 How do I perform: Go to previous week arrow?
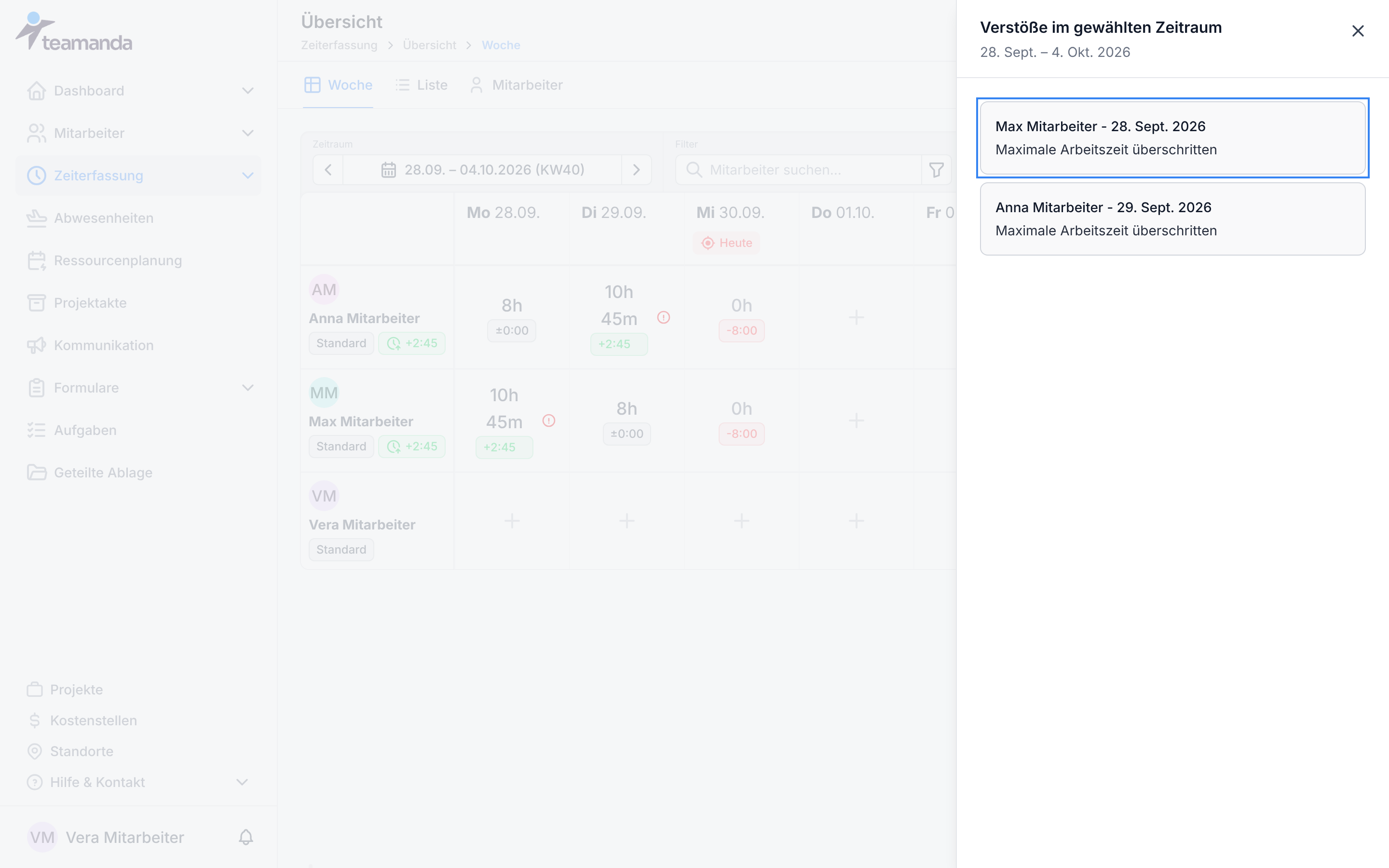[328, 170]
